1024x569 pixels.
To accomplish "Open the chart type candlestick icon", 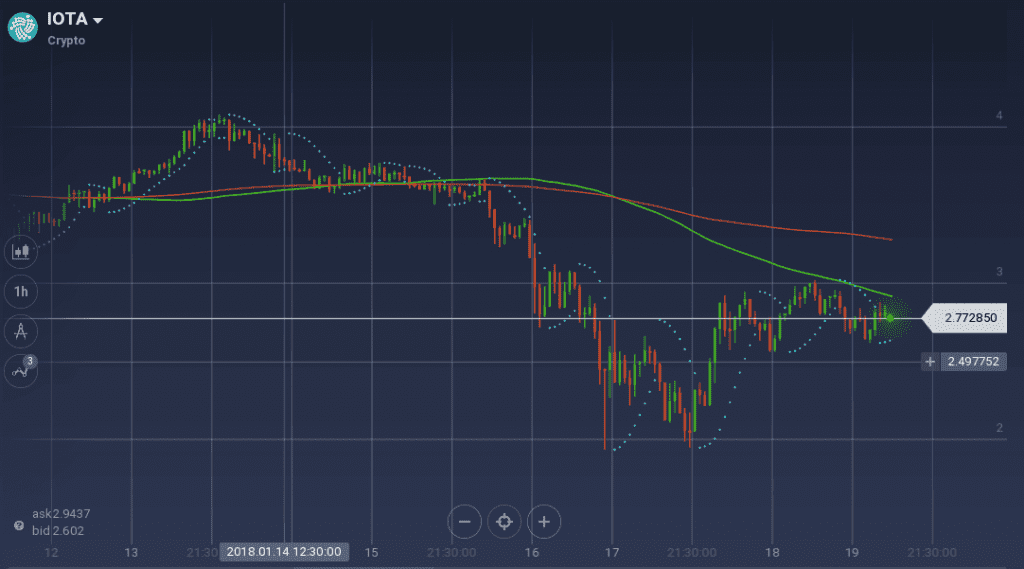I will [x=21, y=252].
